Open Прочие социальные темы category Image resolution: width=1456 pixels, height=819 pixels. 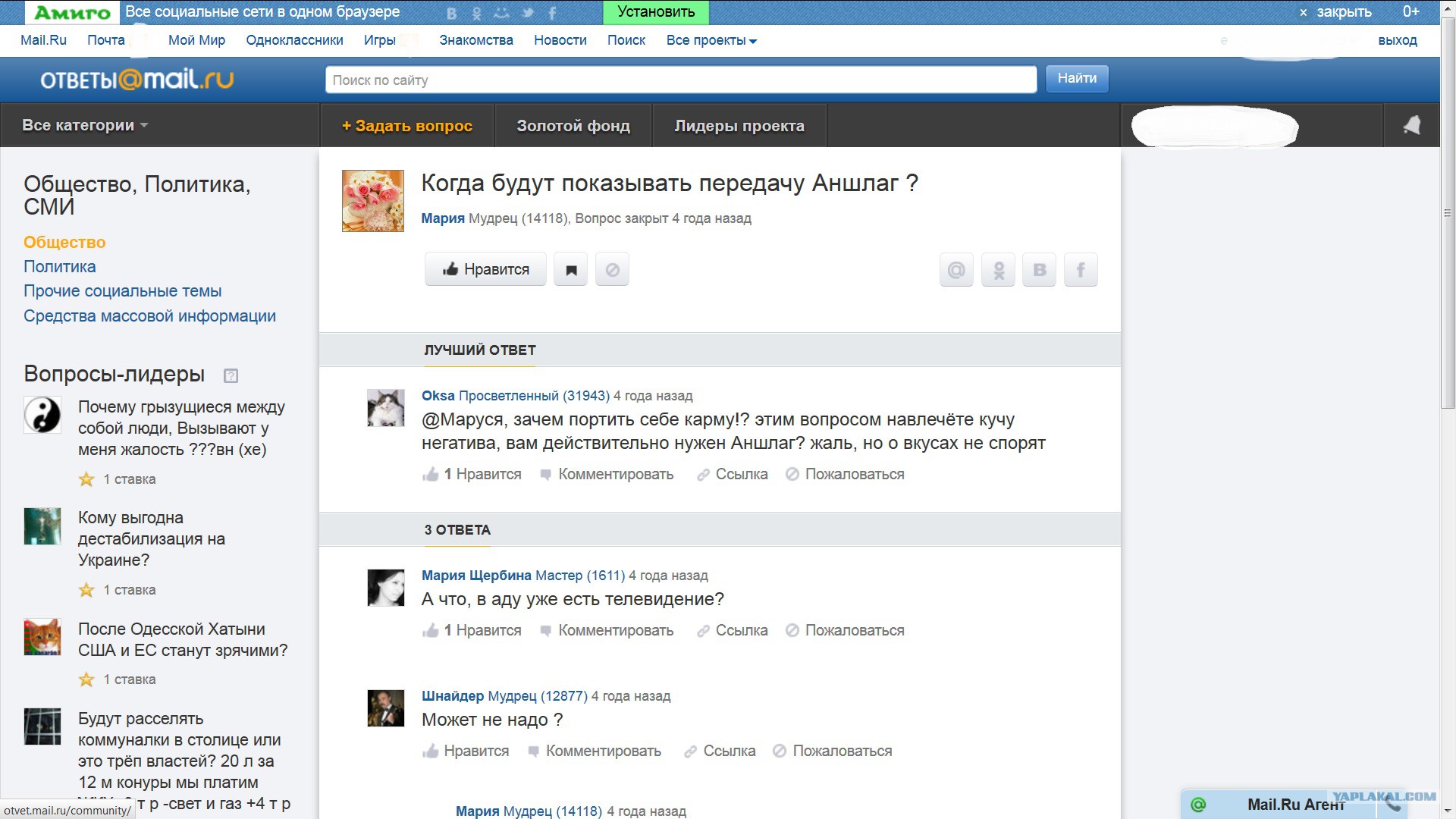pos(123,291)
